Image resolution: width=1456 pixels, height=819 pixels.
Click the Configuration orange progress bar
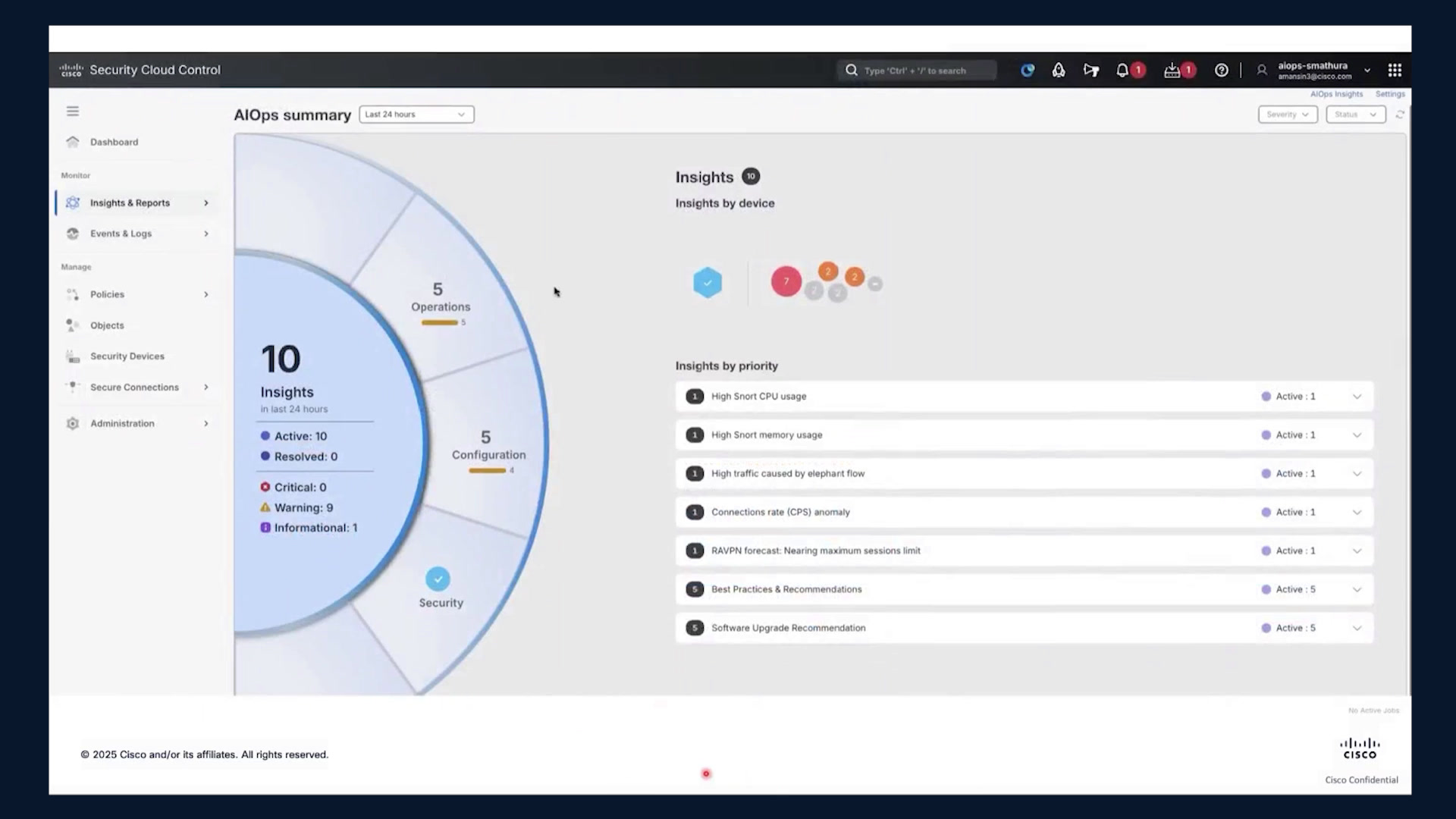click(x=487, y=470)
